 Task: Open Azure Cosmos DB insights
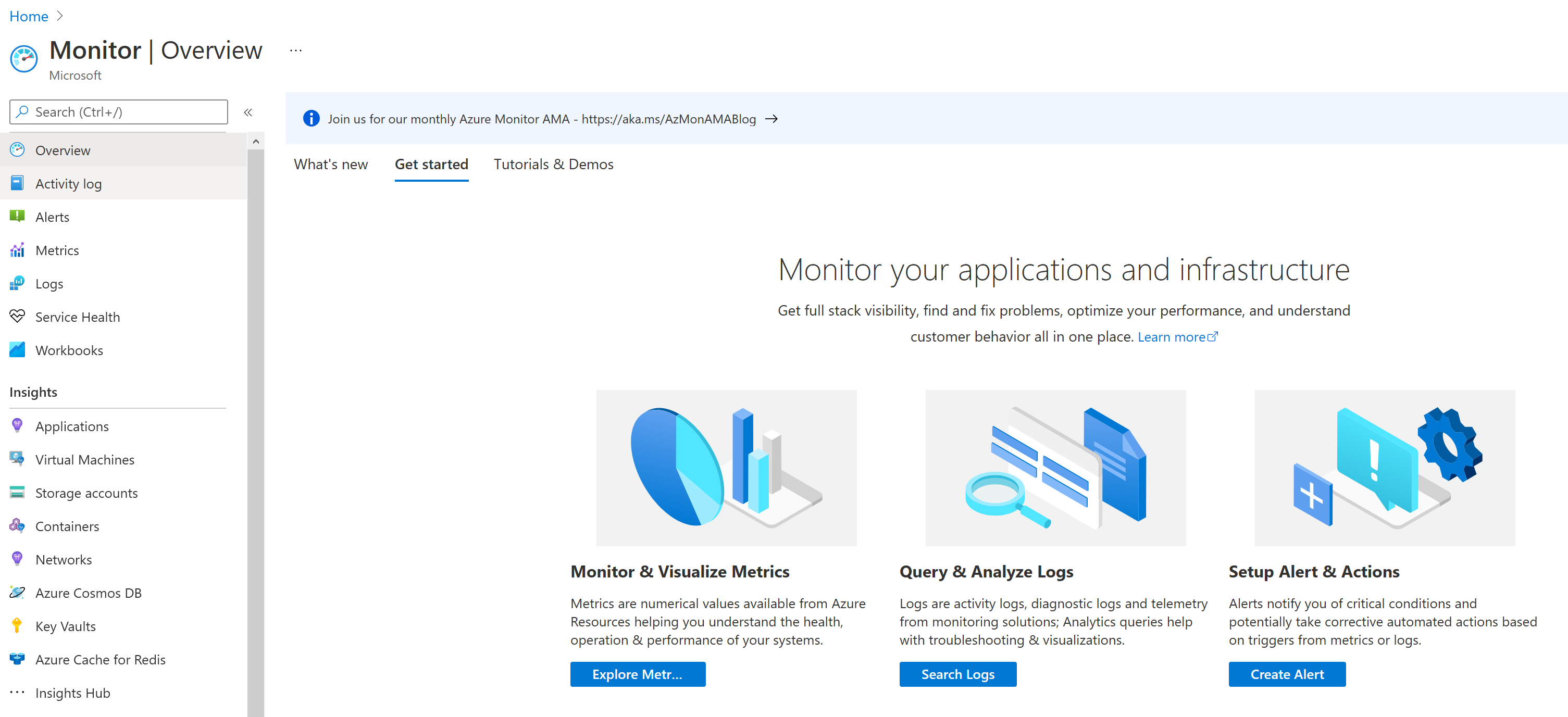point(123,593)
